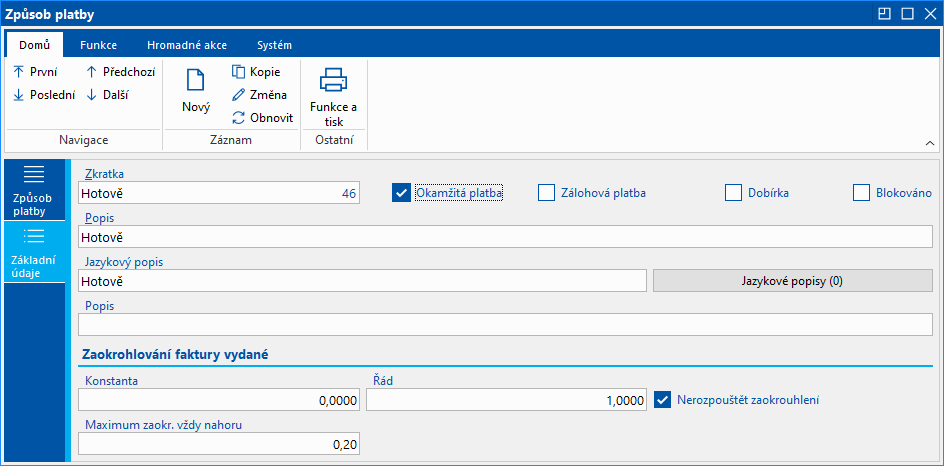Switch to the Domů ribbon tab
Viewport: 944px width, 466px height.
33,45
